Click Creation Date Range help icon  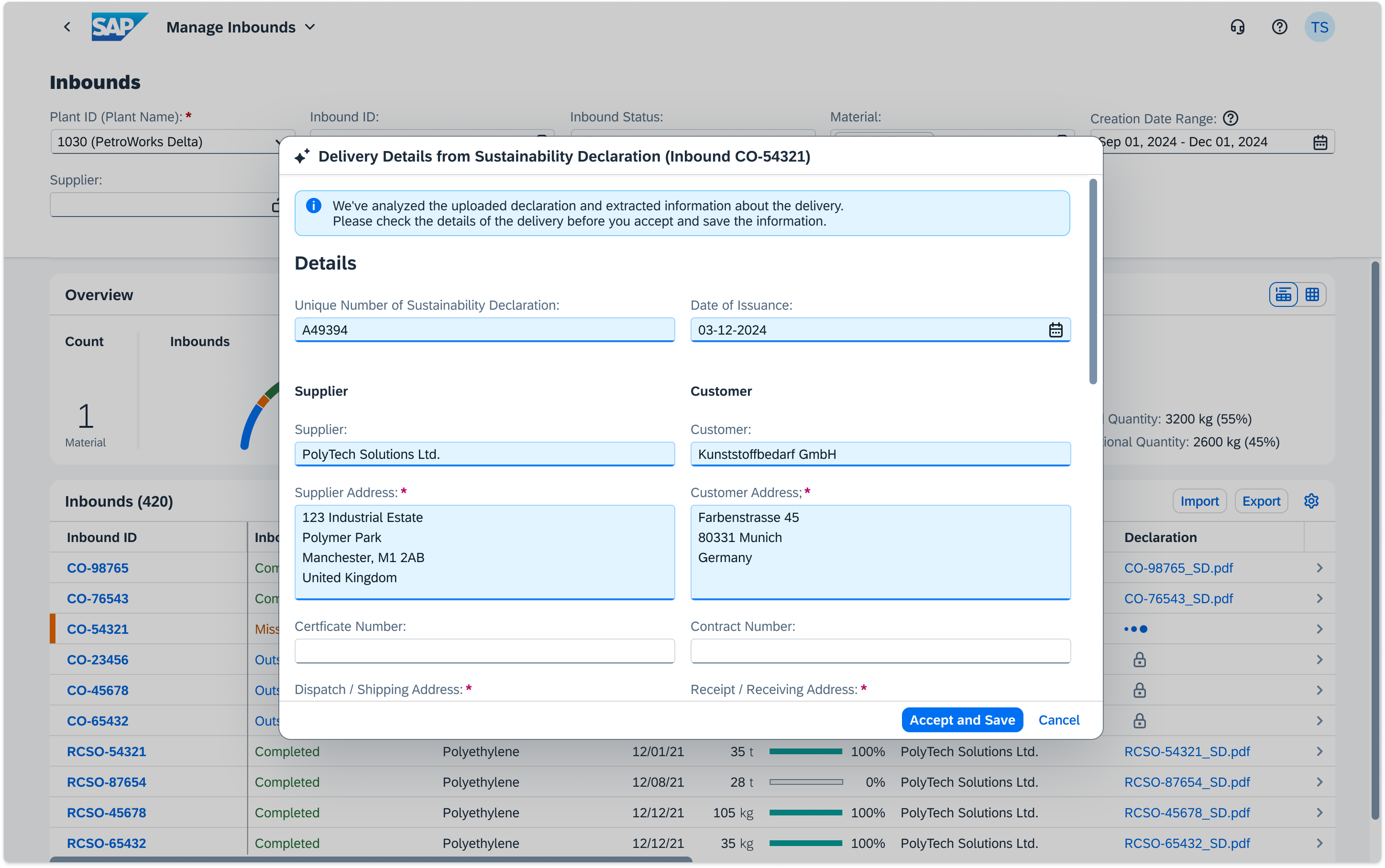pos(1231,118)
